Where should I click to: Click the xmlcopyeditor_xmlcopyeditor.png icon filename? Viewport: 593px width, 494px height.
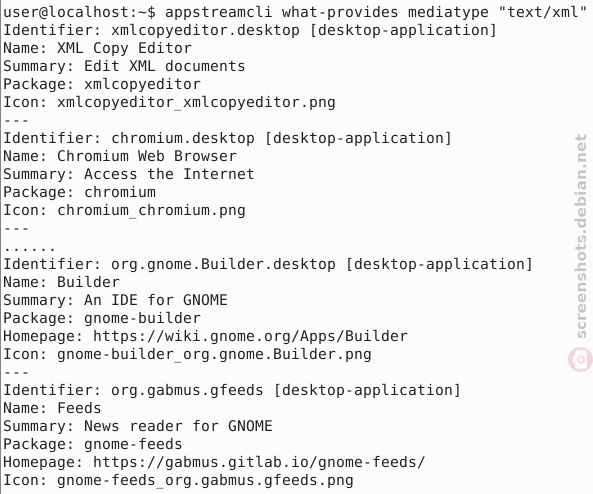point(196,102)
